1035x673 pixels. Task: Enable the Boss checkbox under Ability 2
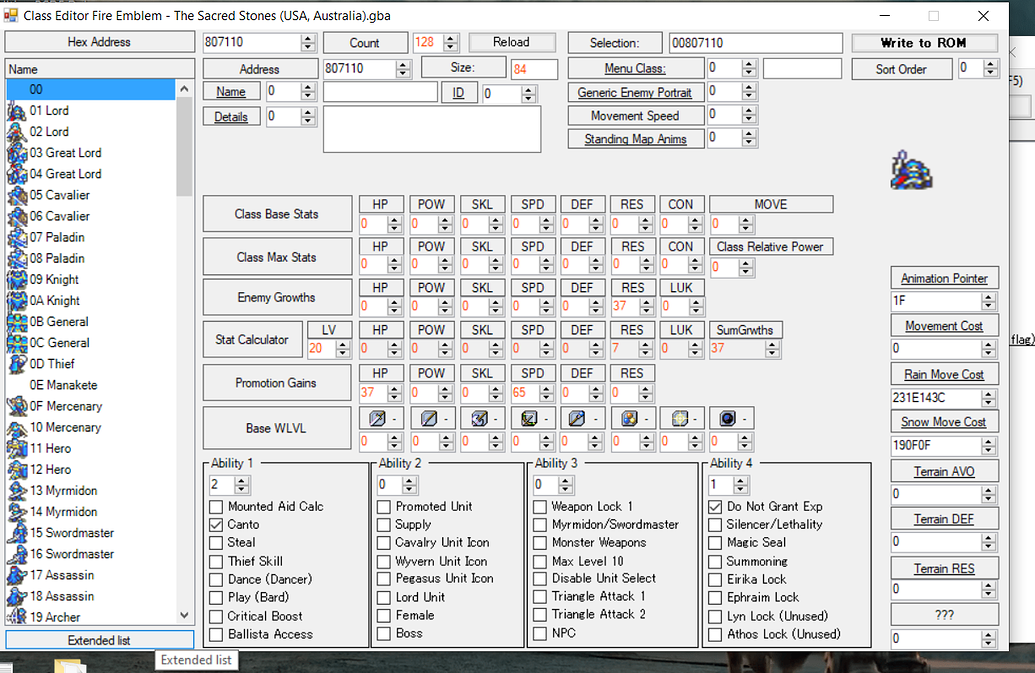[x=382, y=633]
